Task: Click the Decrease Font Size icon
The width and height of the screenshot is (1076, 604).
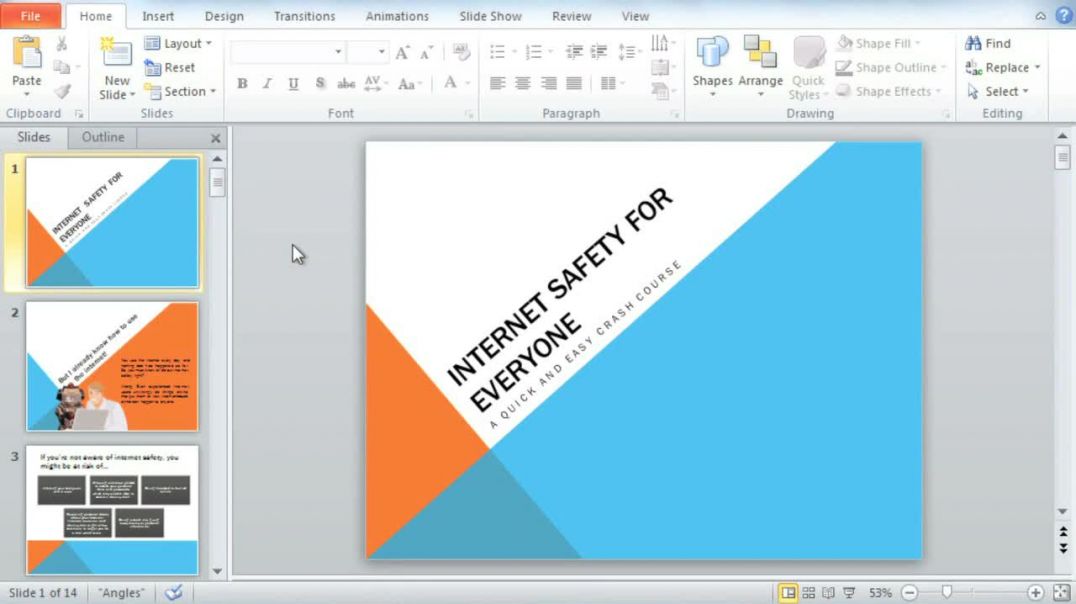Action: click(427, 52)
